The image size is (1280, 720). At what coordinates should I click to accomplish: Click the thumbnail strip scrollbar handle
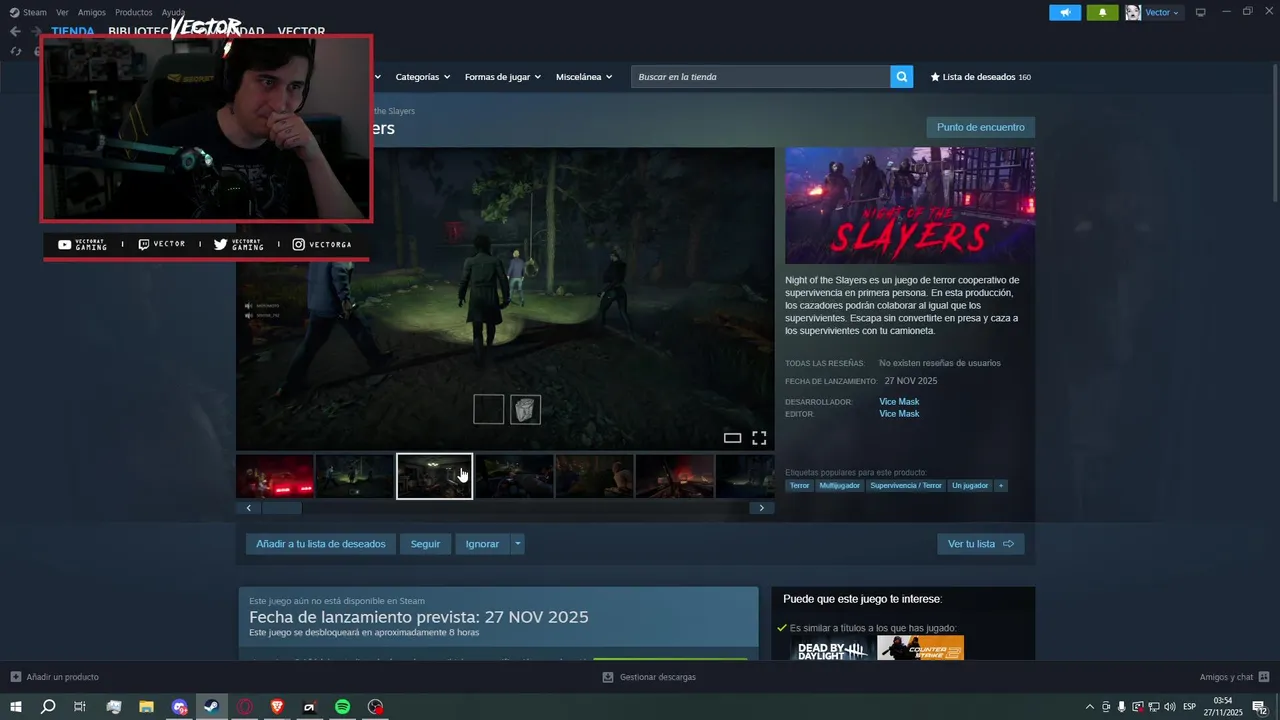[281, 508]
